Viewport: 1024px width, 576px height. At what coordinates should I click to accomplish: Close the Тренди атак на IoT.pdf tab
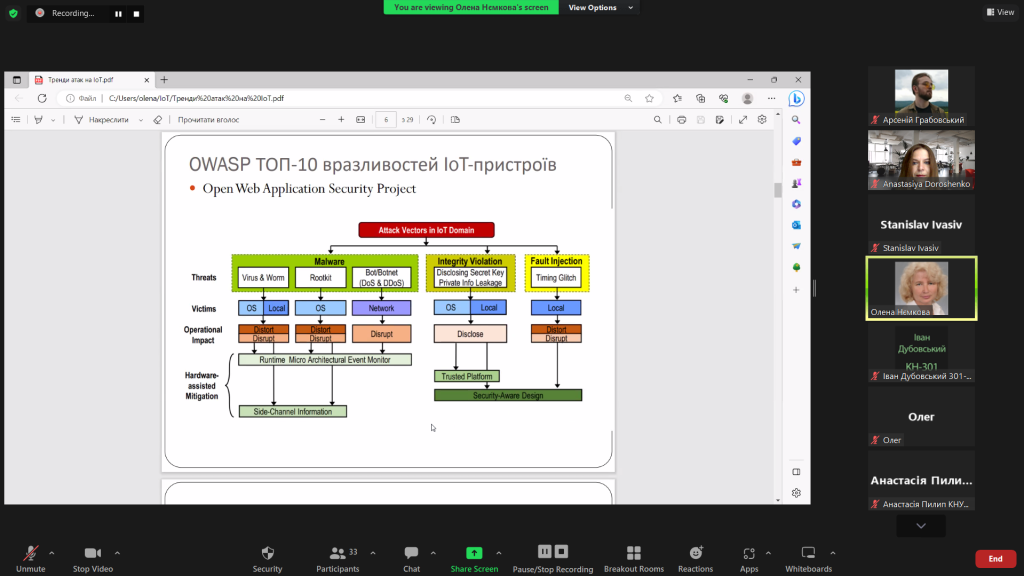click(x=146, y=80)
